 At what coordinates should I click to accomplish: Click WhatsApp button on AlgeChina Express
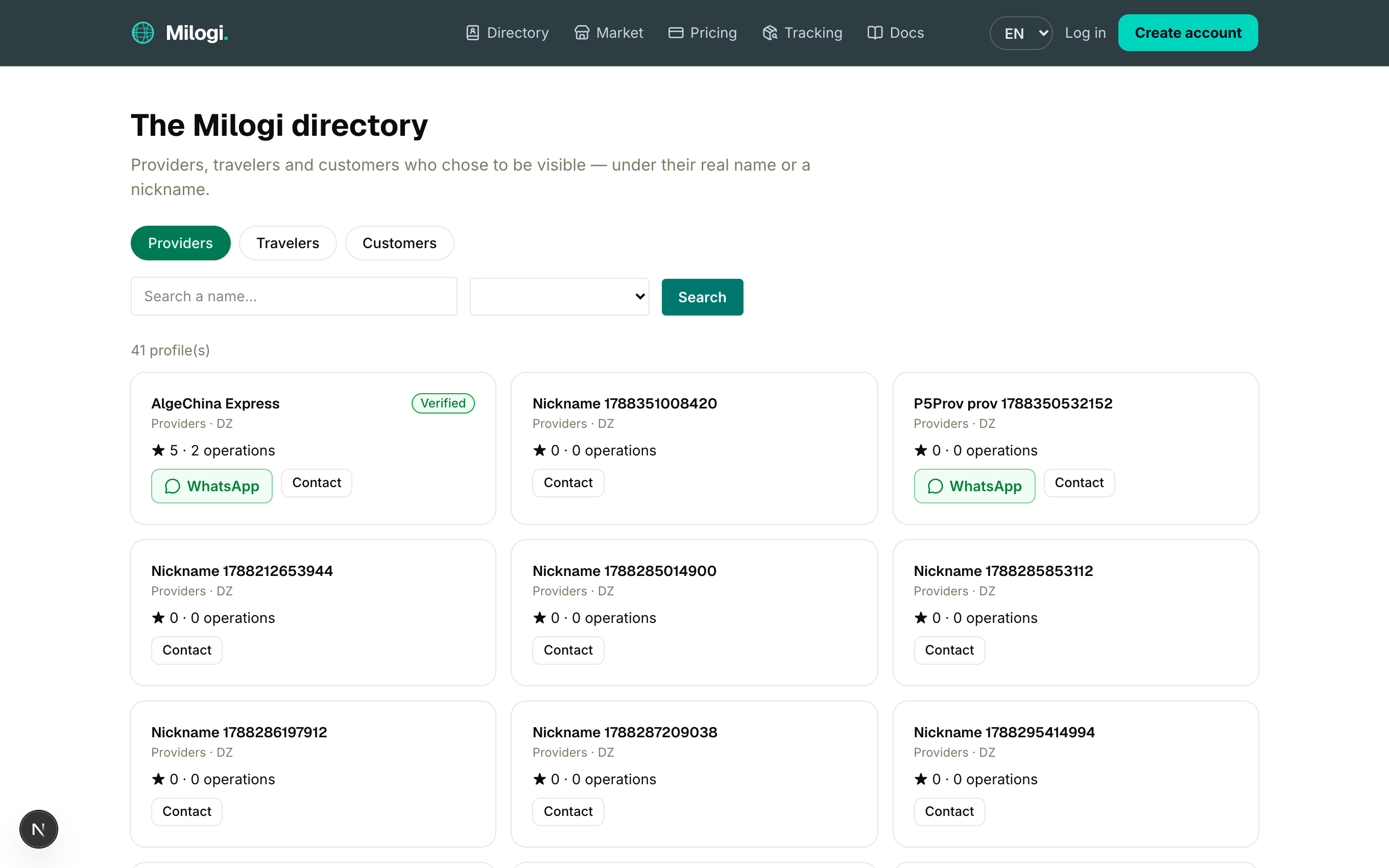pyautogui.click(x=212, y=486)
